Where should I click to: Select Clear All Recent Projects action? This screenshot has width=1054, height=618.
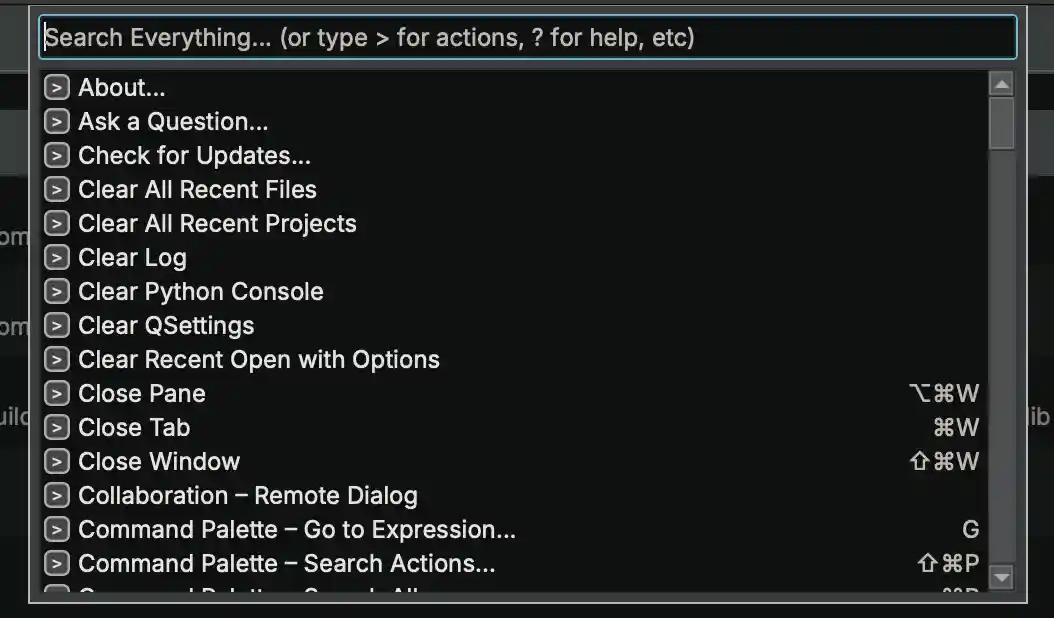point(217,224)
